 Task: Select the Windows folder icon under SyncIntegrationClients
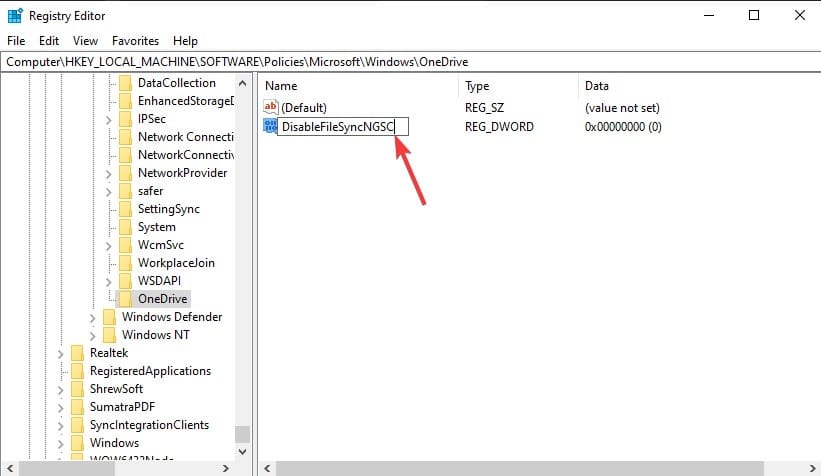pyautogui.click(x=77, y=443)
